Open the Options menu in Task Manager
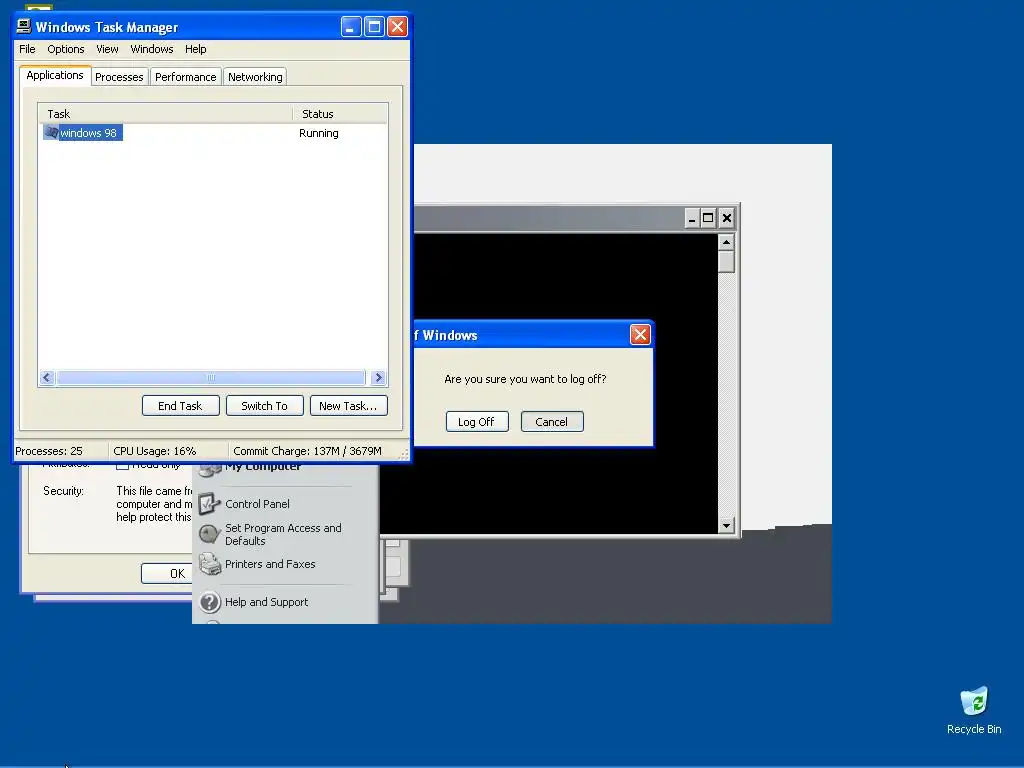 pyautogui.click(x=65, y=49)
